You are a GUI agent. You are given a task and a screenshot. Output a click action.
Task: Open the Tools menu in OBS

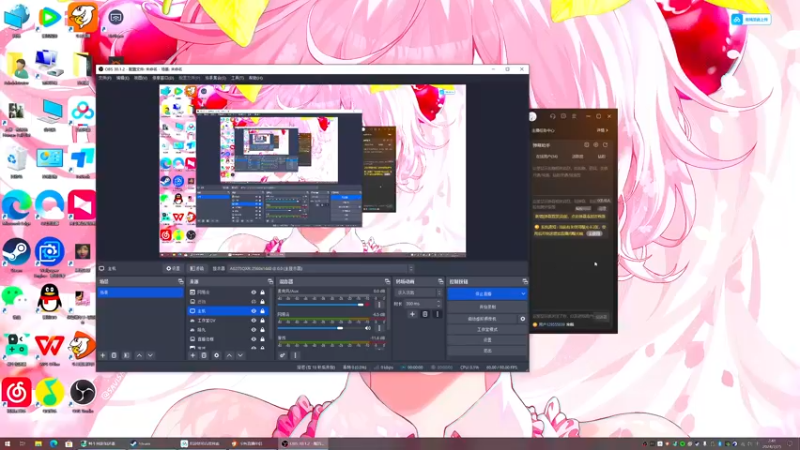click(237, 78)
